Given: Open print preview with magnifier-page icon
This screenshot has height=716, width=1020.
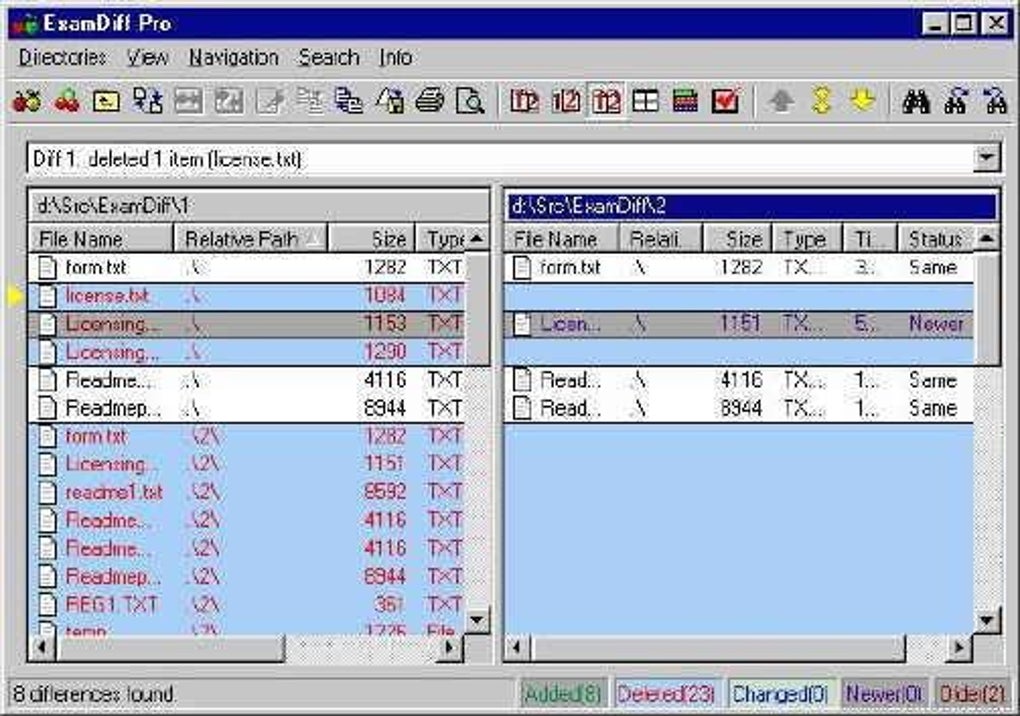Looking at the screenshot, I should coord(470,101).
